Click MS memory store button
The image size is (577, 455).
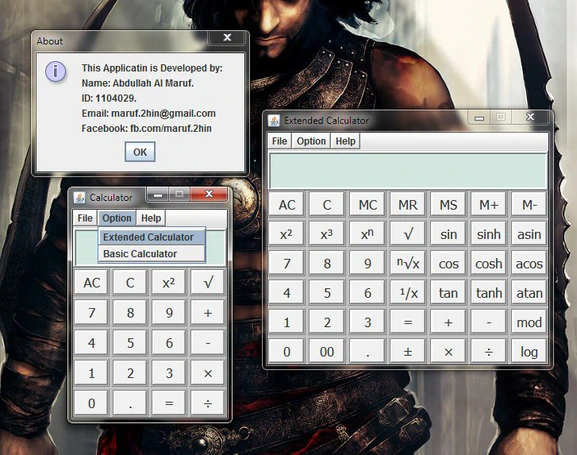tap(448, 204)
